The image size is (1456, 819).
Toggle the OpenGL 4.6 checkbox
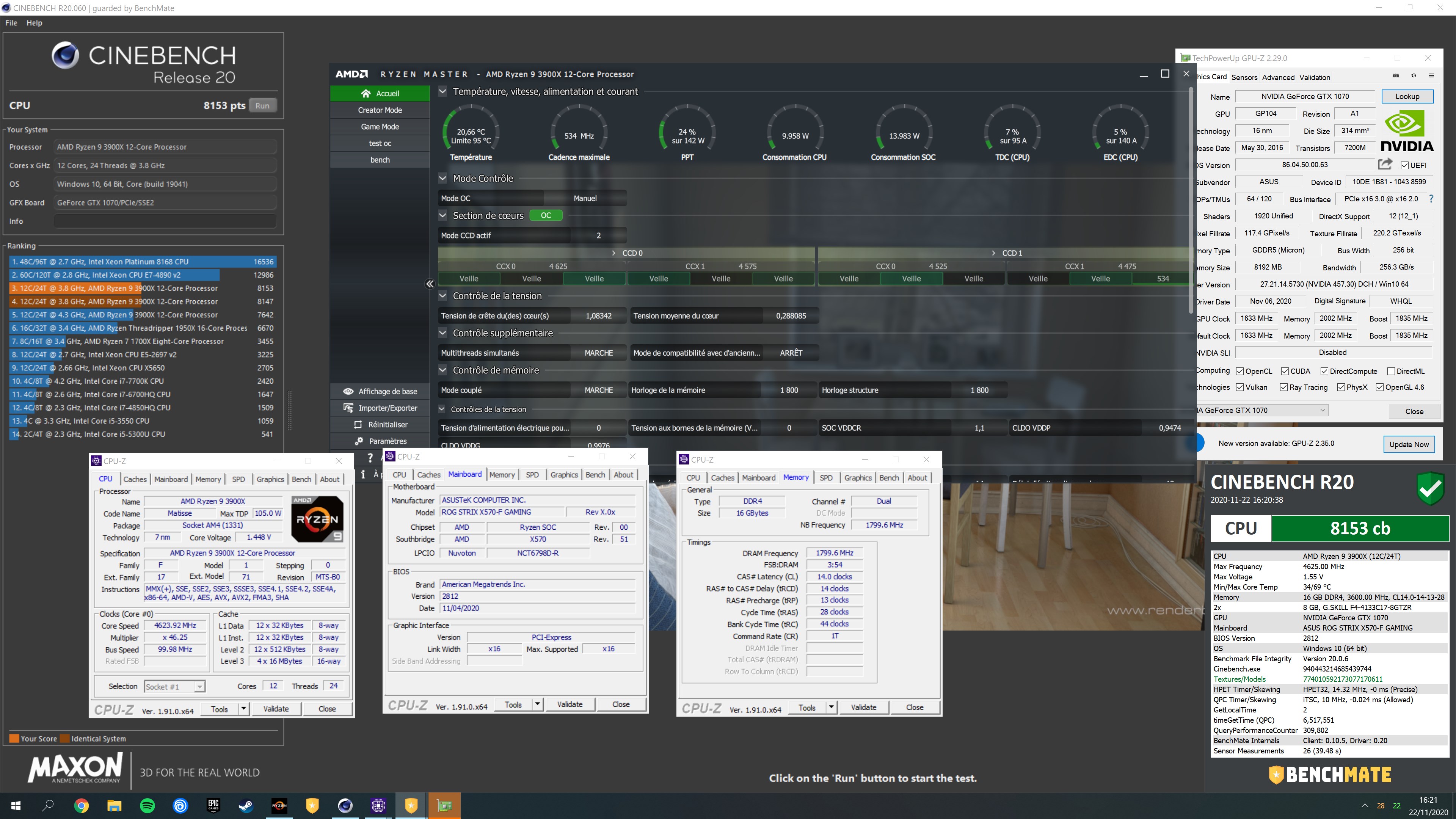[1380, 387]
